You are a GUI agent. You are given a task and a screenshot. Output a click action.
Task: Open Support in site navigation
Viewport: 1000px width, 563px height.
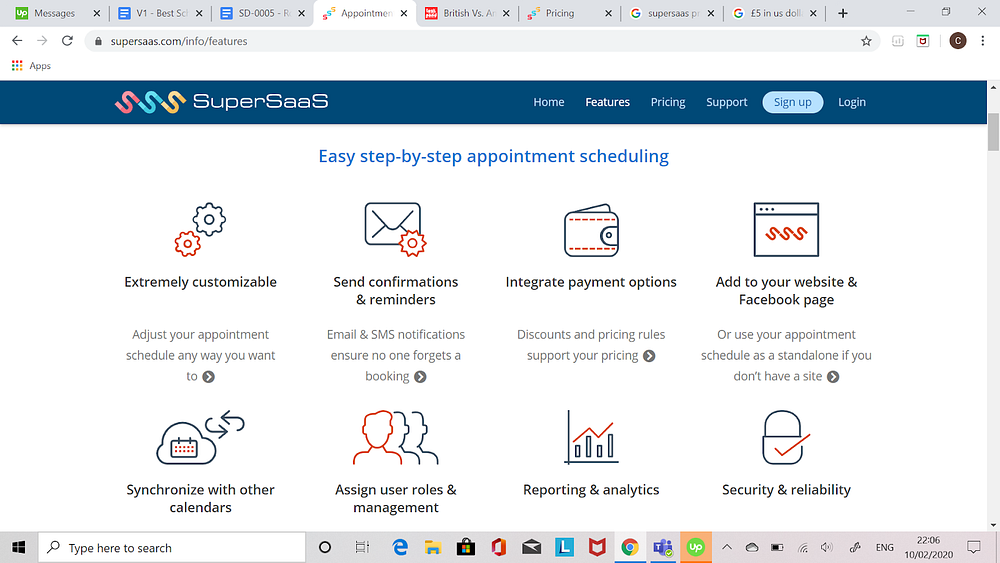[x=726, y=102]
